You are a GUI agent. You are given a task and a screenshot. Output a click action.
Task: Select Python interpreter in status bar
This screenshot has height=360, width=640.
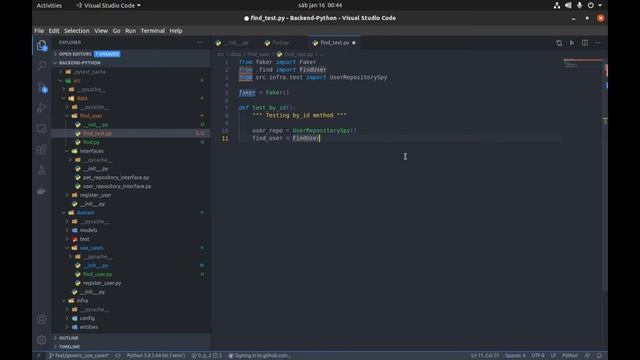(x=156, y=356)
